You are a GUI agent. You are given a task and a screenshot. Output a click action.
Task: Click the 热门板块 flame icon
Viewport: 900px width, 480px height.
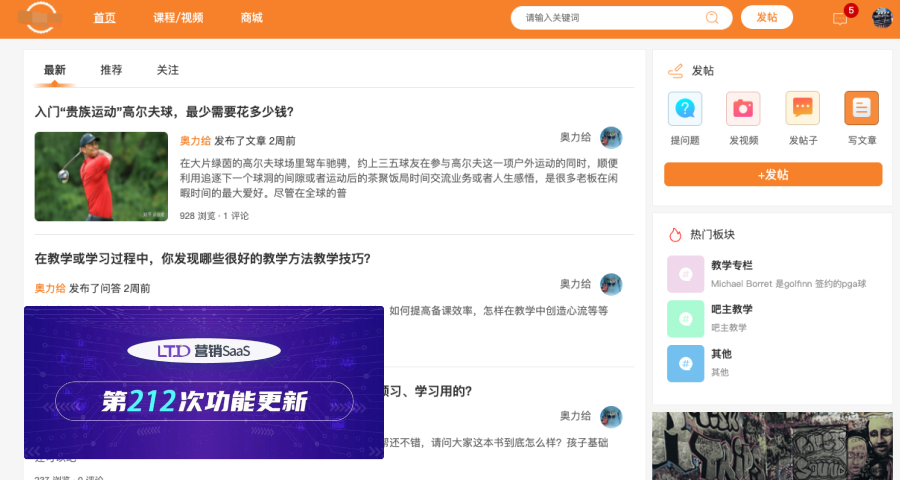point(675,234)
